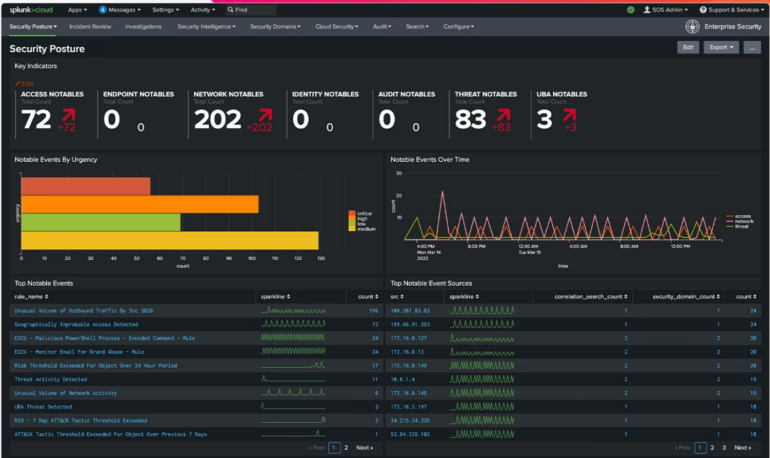Open the Search nav menu

point(417,27)
